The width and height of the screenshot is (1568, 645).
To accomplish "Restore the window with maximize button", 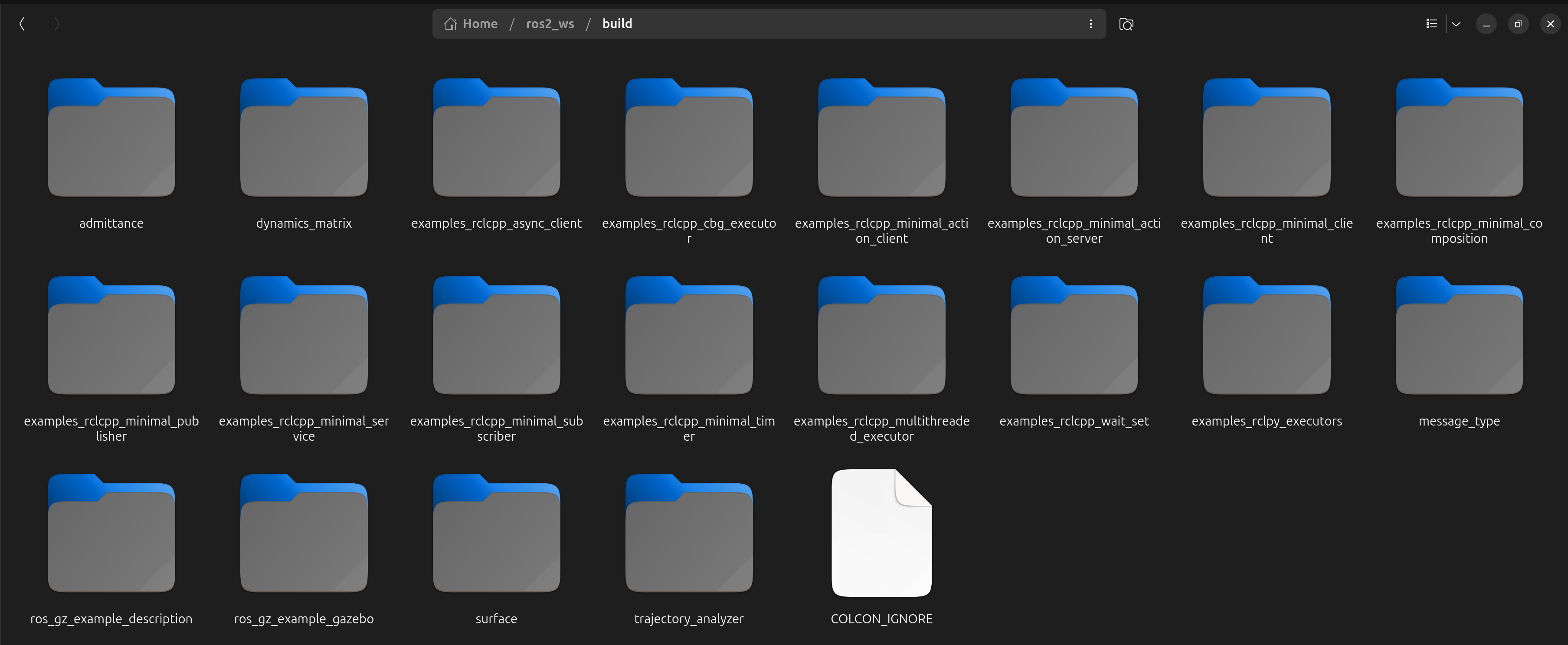I will (1518, 24).
